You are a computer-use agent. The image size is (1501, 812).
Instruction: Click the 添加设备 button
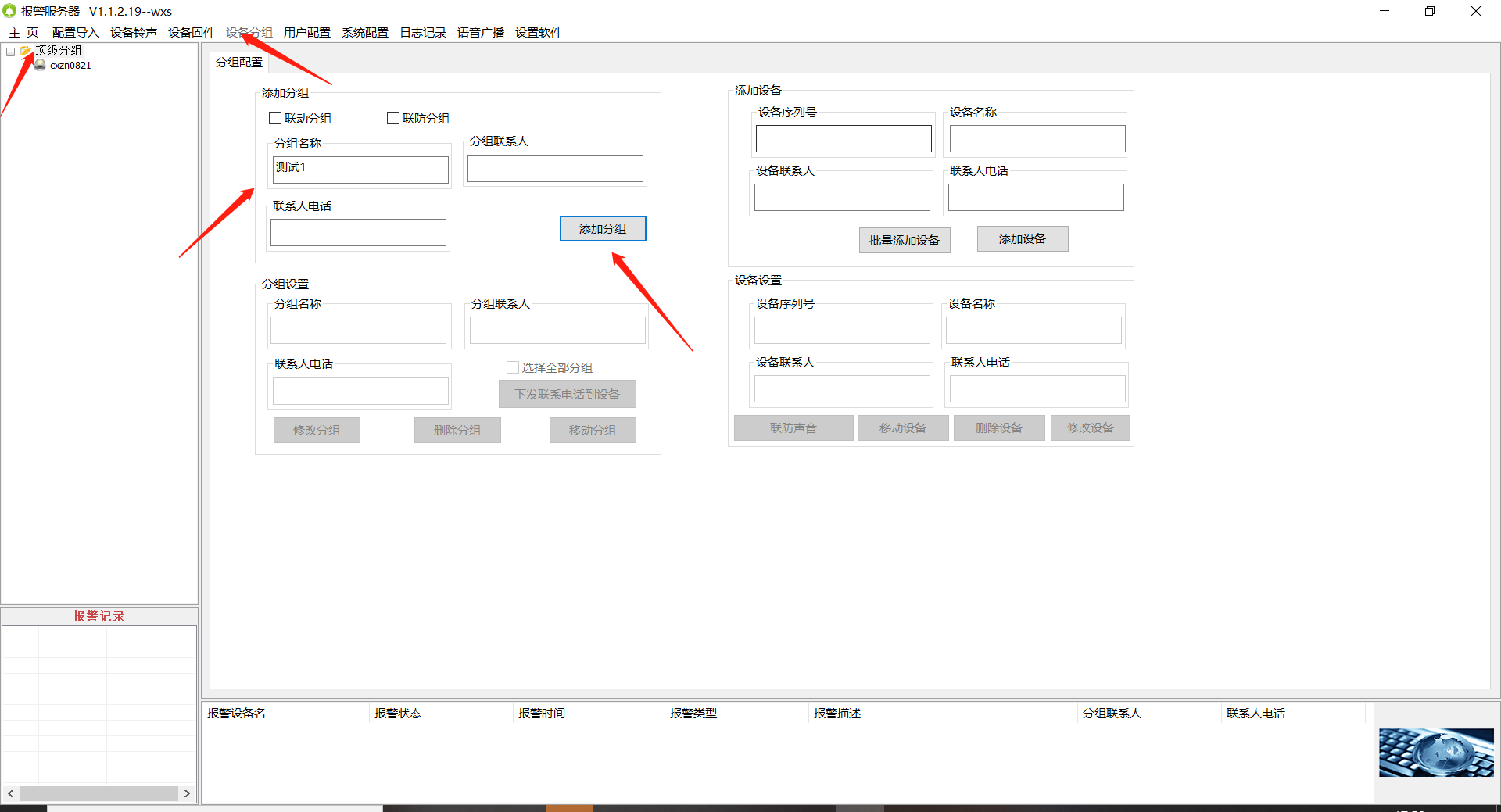coord(1023,238)
